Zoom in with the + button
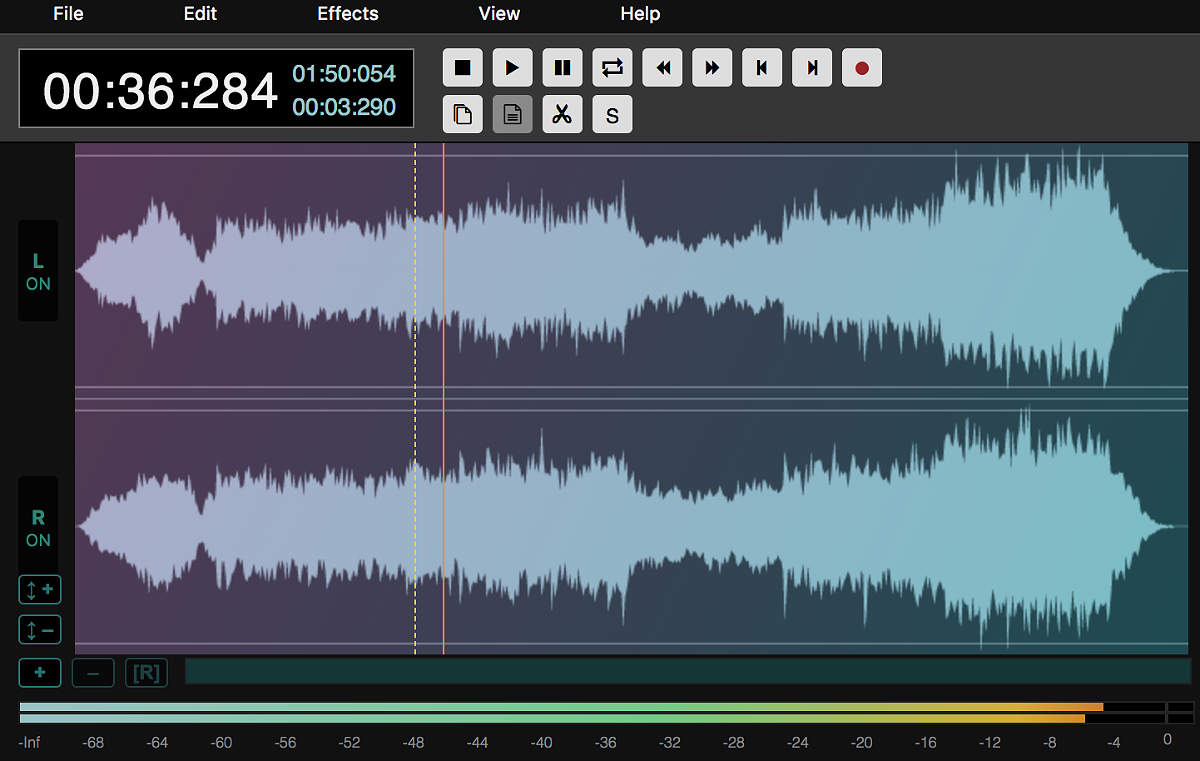 [39, 672]
